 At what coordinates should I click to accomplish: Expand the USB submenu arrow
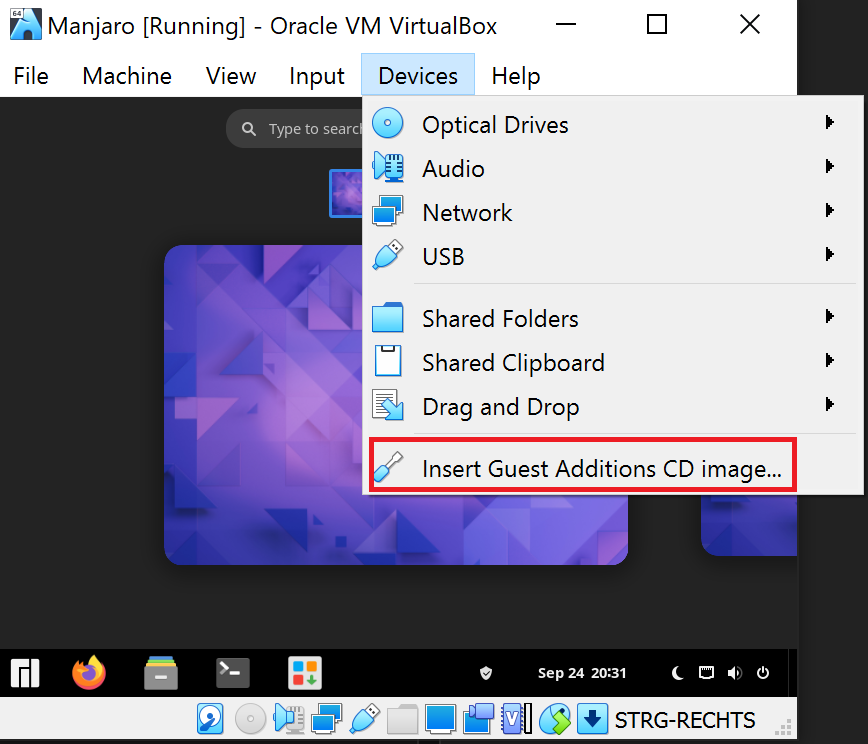pyautogui.click(x=829, y=254)
